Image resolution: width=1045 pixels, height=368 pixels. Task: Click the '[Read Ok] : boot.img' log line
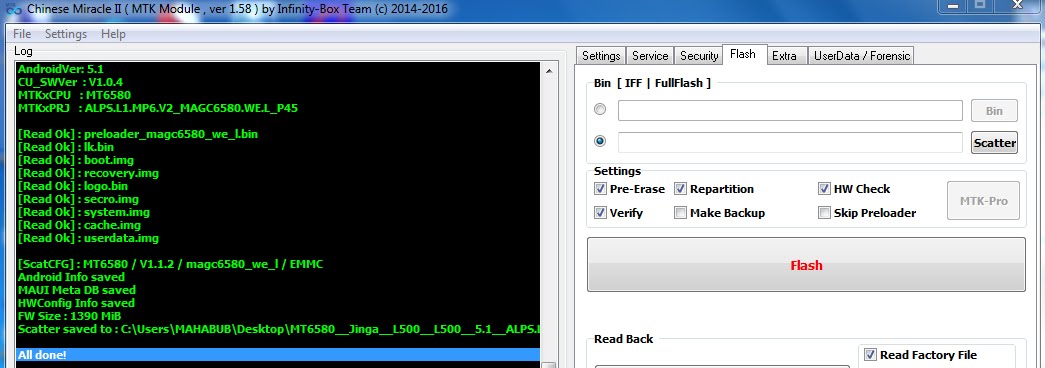pos(76,160)
